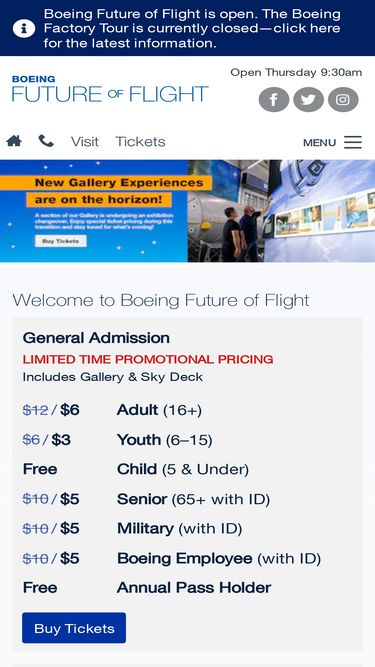
Task: Open the Facebook page icon
Action: coord(274,100)
